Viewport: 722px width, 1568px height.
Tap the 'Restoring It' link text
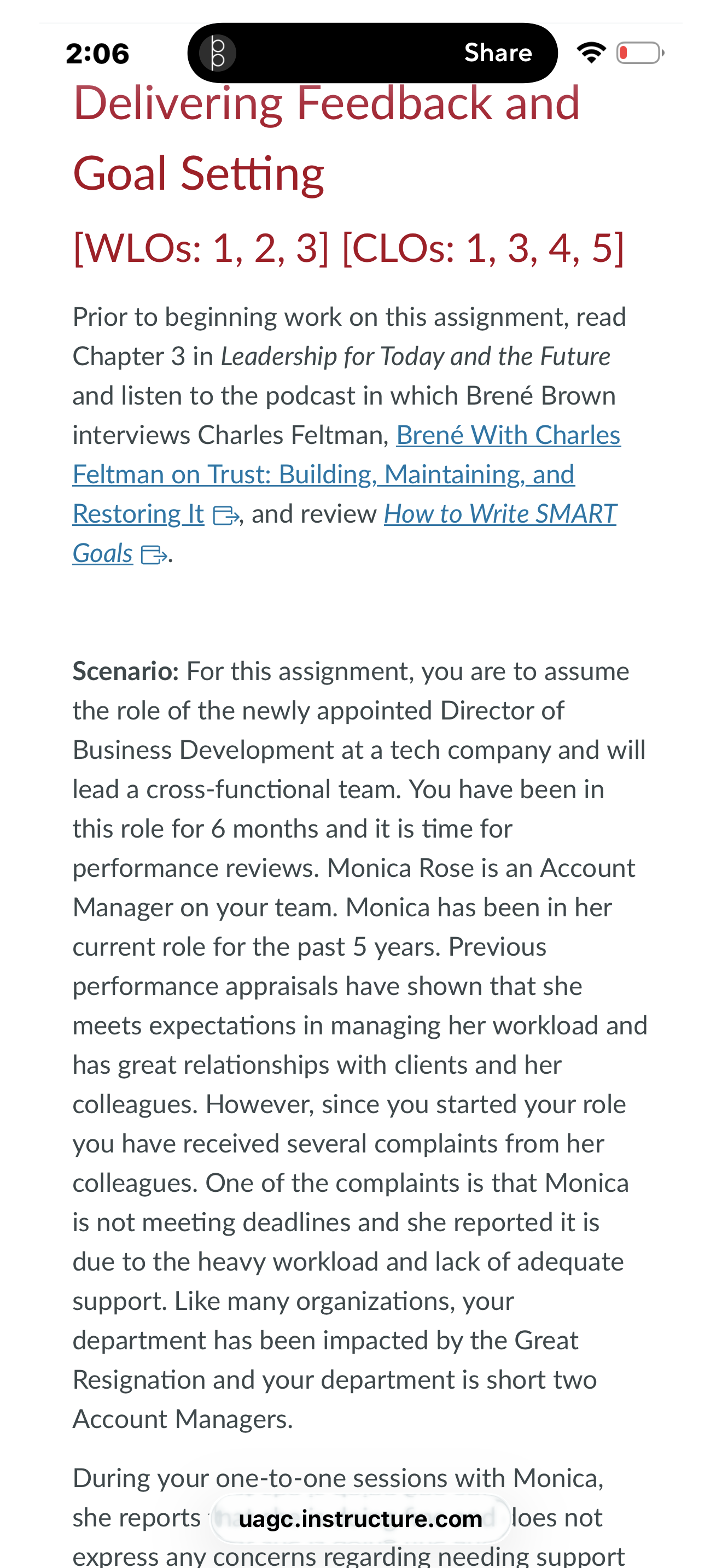click(x=138, y=514)
